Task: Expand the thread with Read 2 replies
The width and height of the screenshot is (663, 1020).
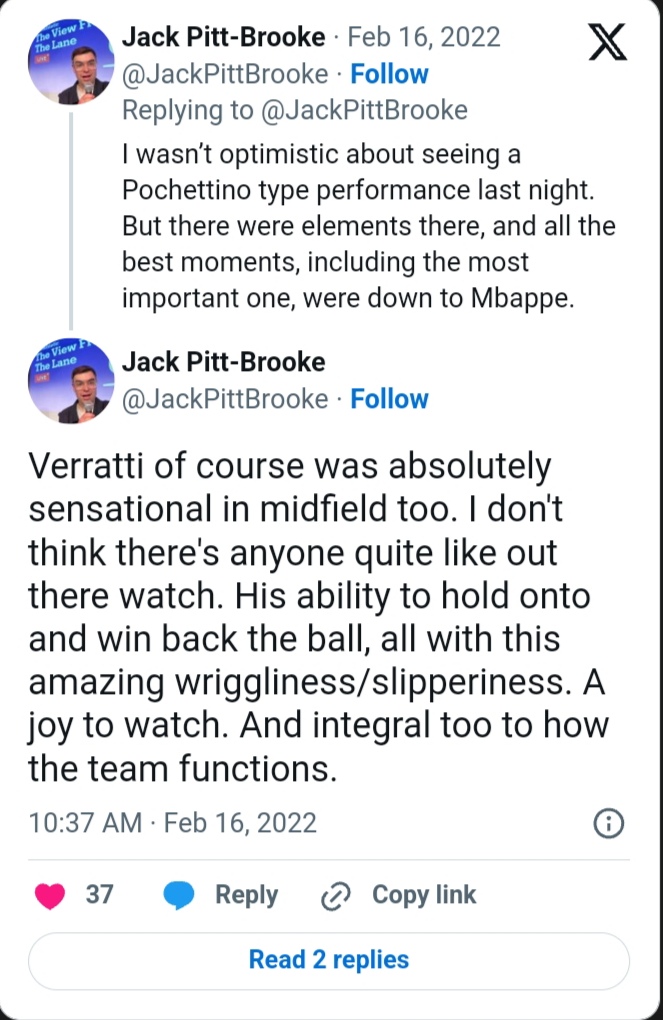Action: tap(329, 960)
